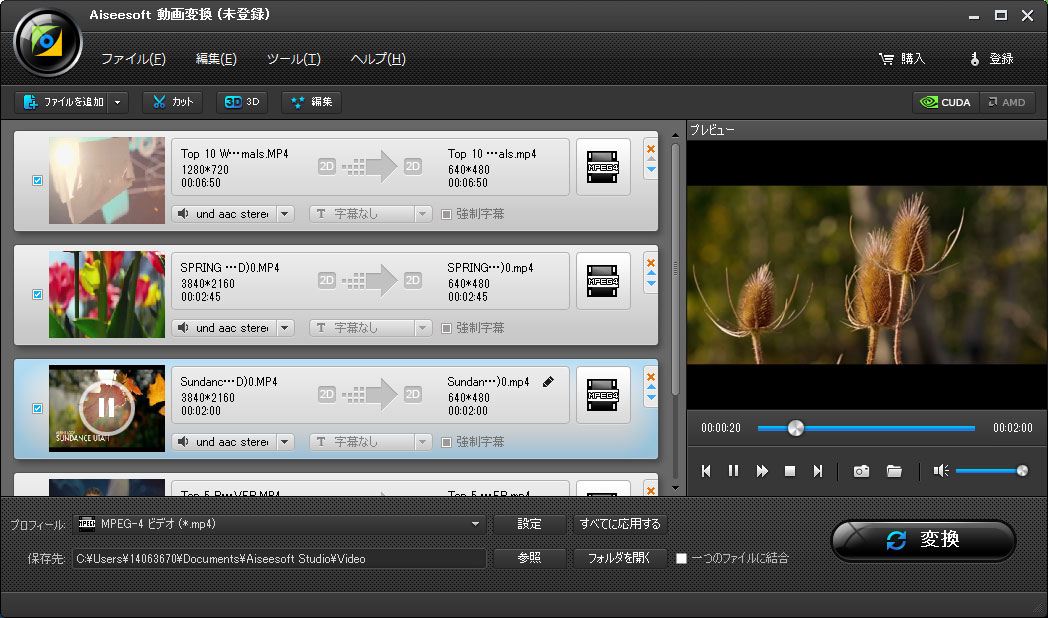Screen dimensions: 1048x618
Task: Remove the Sundanc...D)0.MP4 file
Action: 651,377
